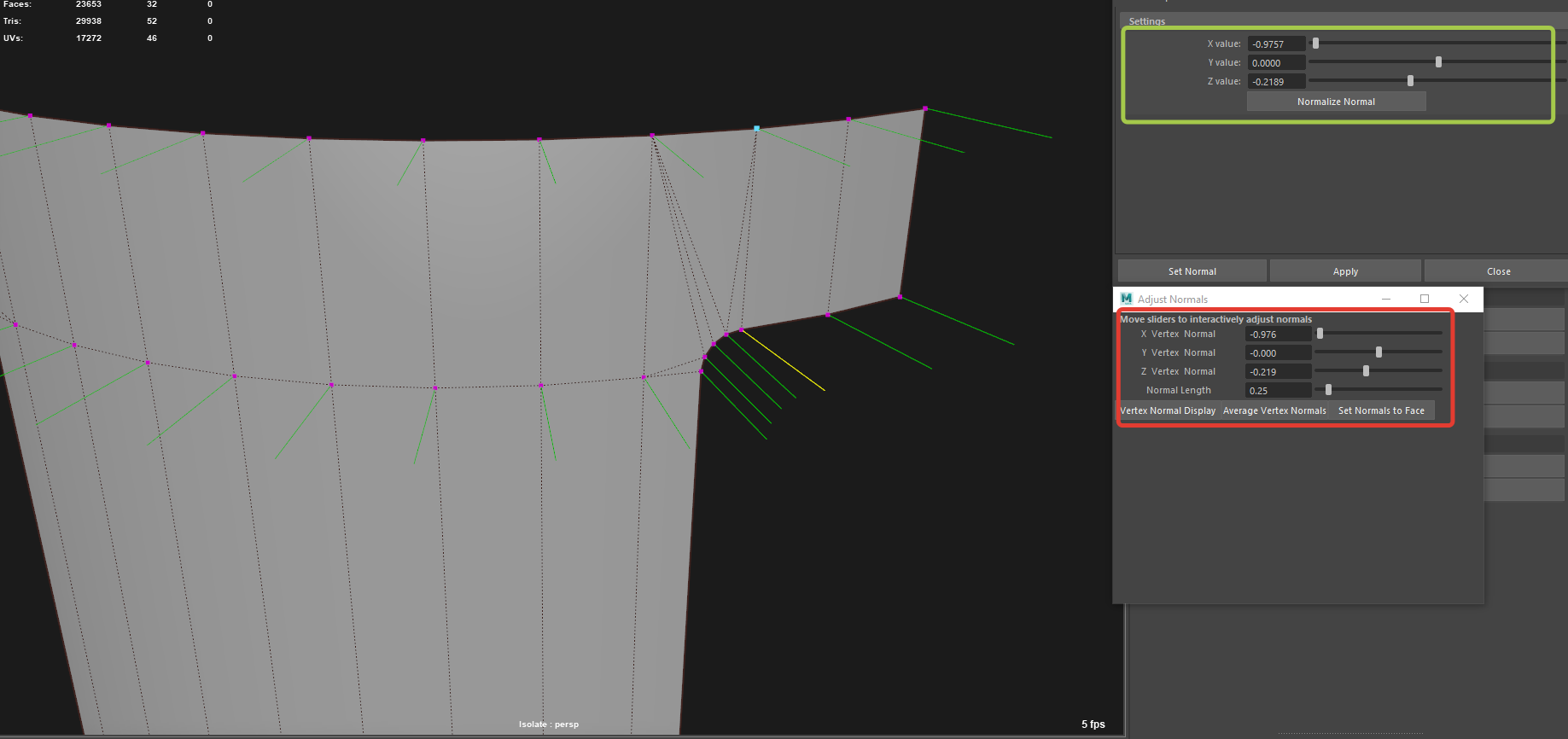Select the cyan highlighted vertex in viewport
The image size is (1568, 739).
(756, 129)
